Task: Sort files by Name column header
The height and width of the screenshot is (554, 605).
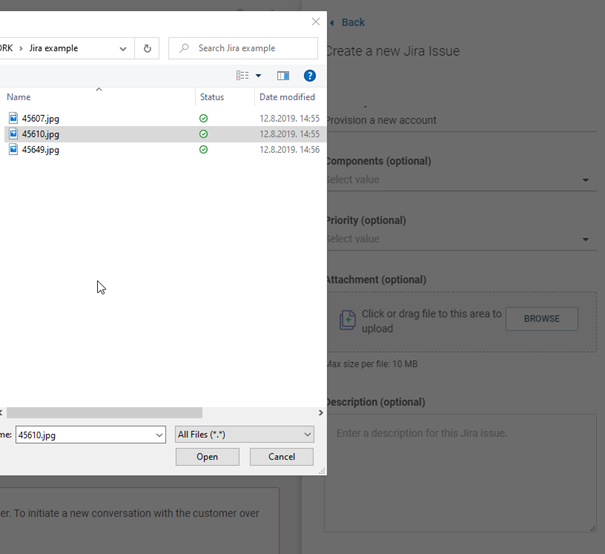Action: (19, 97)
